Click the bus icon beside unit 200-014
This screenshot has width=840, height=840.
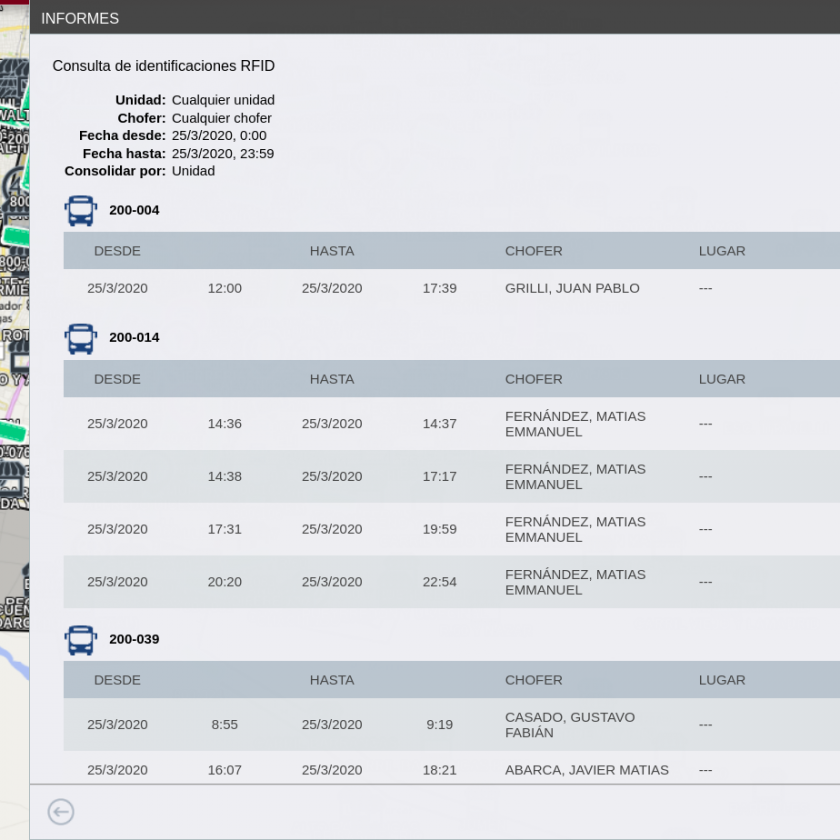(81, 338)
